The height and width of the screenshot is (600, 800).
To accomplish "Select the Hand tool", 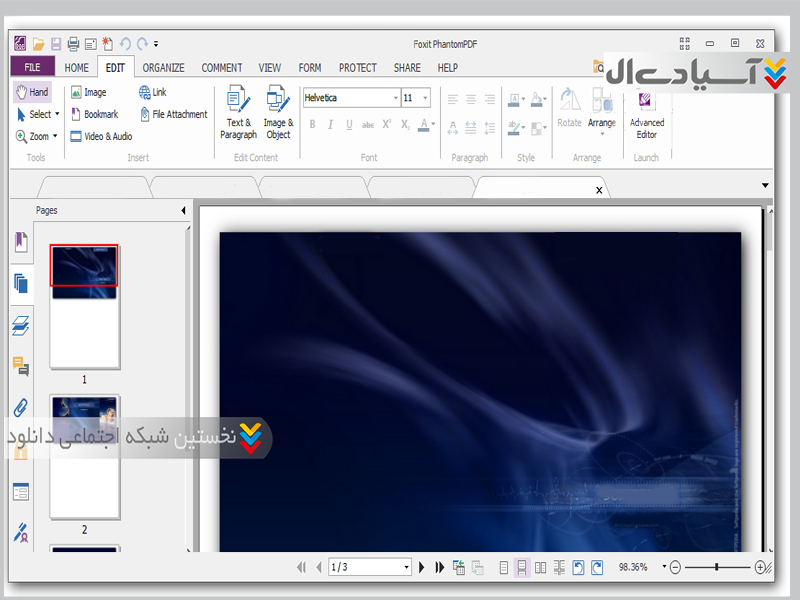I will (x=32, y=92).
